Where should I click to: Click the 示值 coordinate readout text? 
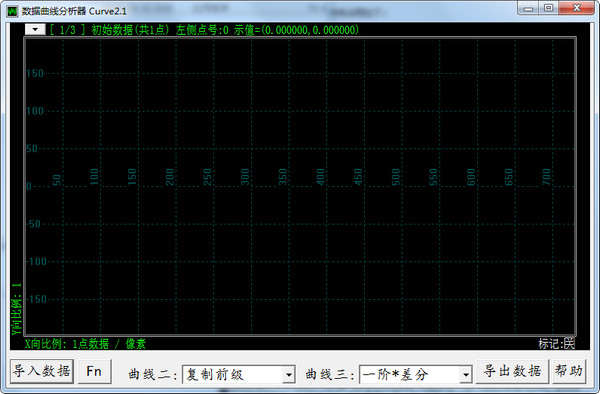pyautogui.click(x=297, y=30)
